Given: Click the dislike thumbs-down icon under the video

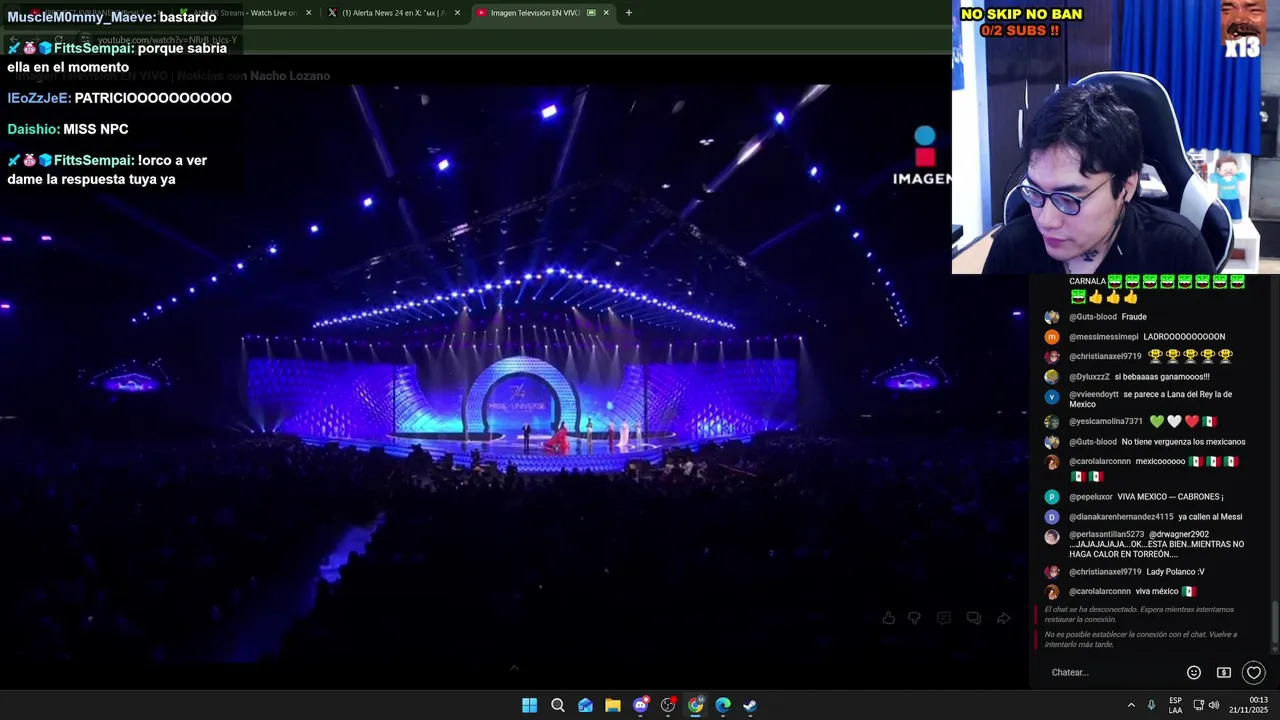Looking at the screenshot, I should (914, 618).
